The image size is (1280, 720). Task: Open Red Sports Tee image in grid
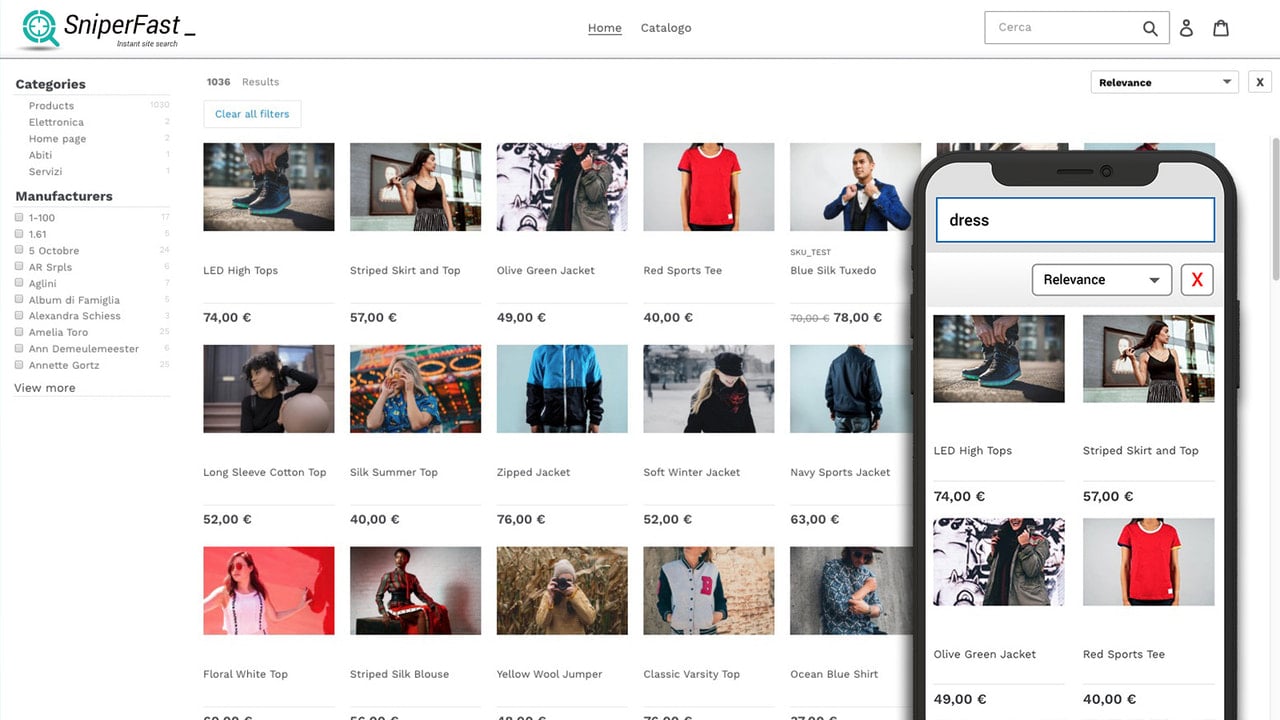pyautogui.click(x=709, y=187)
